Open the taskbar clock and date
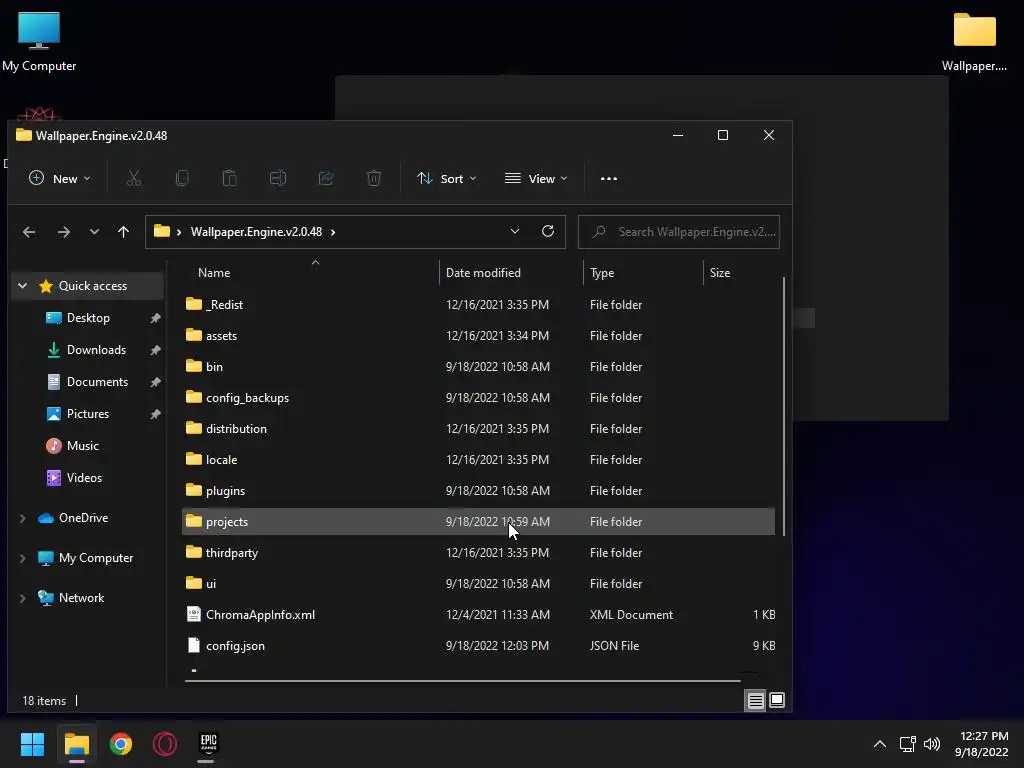This screenshot has width=1024, height=768. (x=982, y=744)
